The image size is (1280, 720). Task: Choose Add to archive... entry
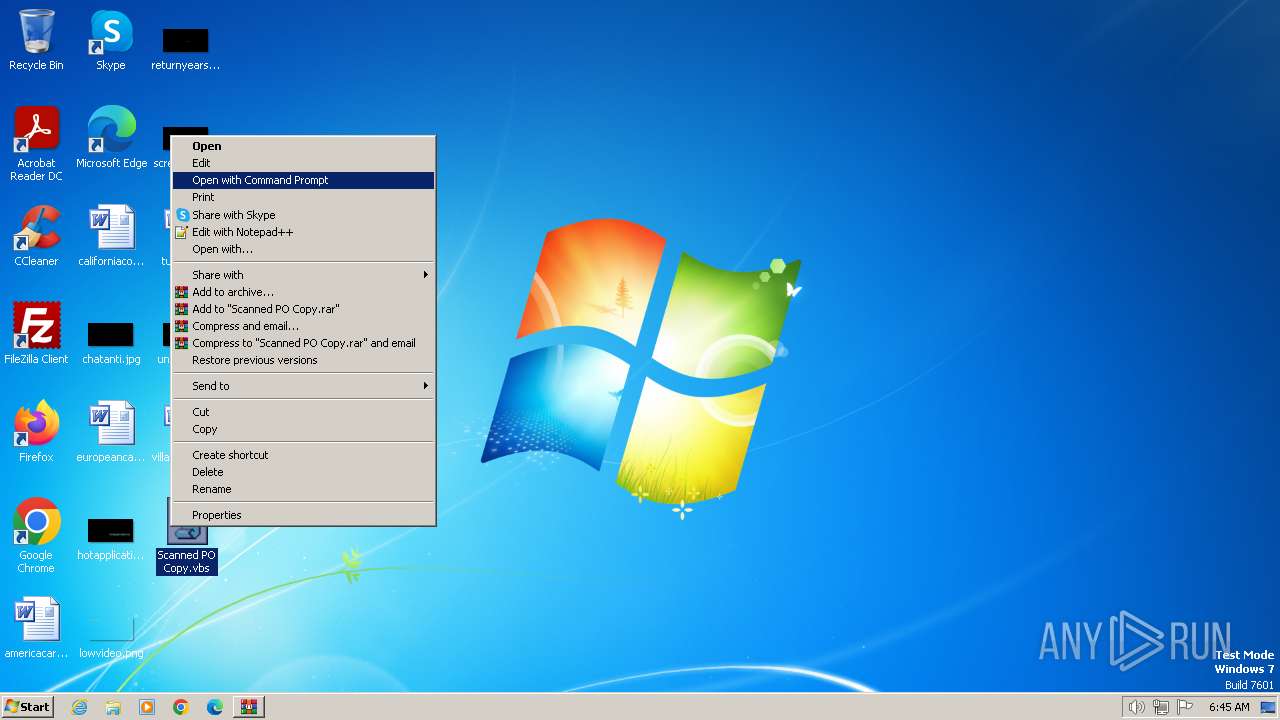click(x=303, y=292)
